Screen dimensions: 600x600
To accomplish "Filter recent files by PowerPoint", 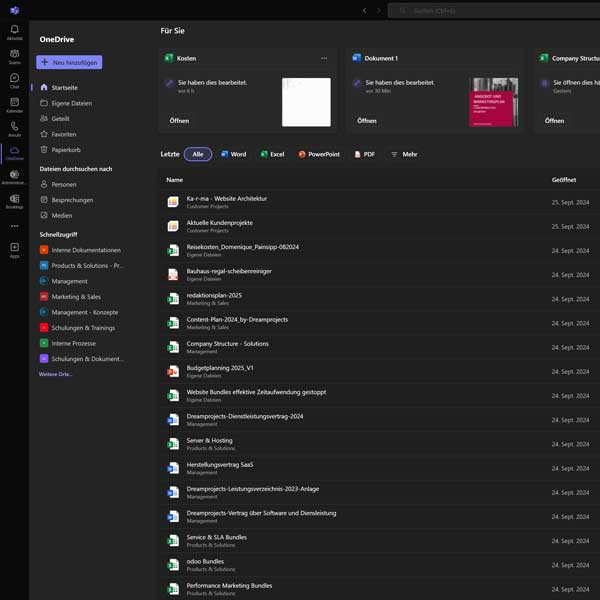I will click(319, 154).
